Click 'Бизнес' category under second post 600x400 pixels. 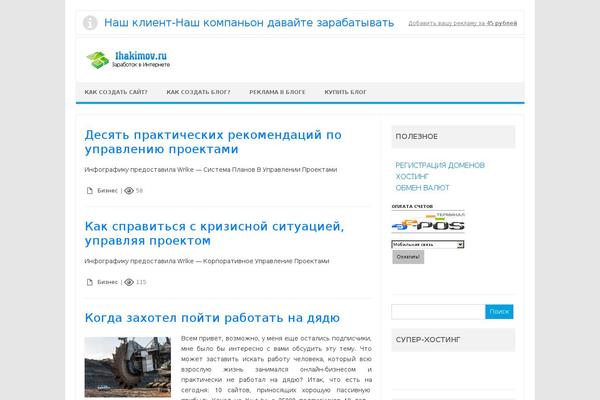point(108,282)
